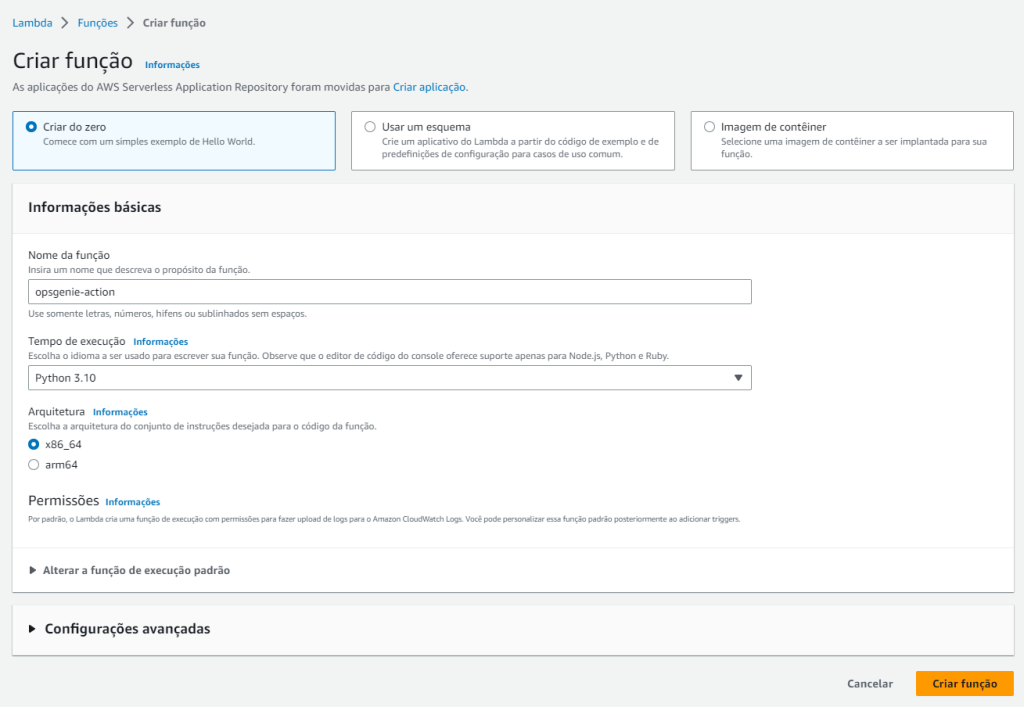
Task: Click the orange 'Criar função' button
Action: pyautogui.click(x=964, y=683)
